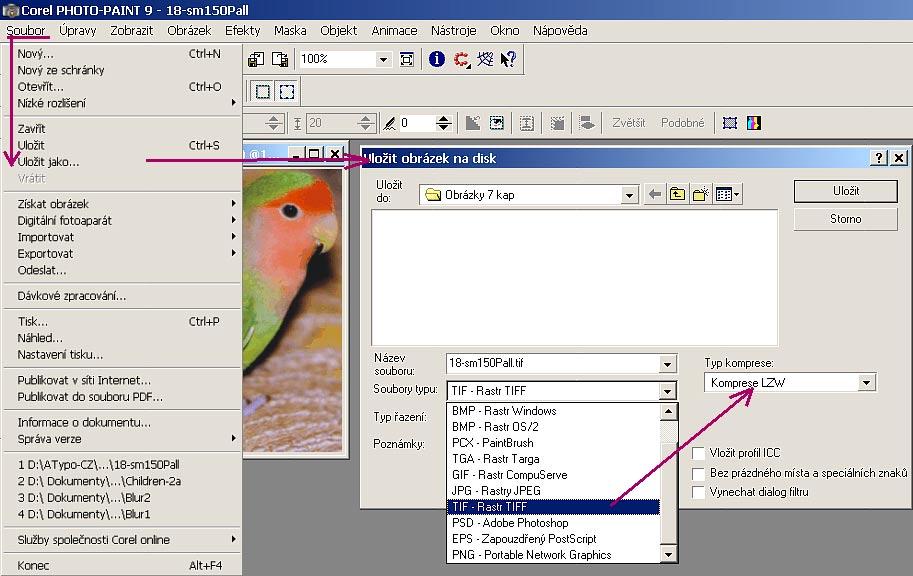Click the Název souboru file name field
Image resolution: width=913 pixels, height=576 pixels.
[x=553, y=363]
